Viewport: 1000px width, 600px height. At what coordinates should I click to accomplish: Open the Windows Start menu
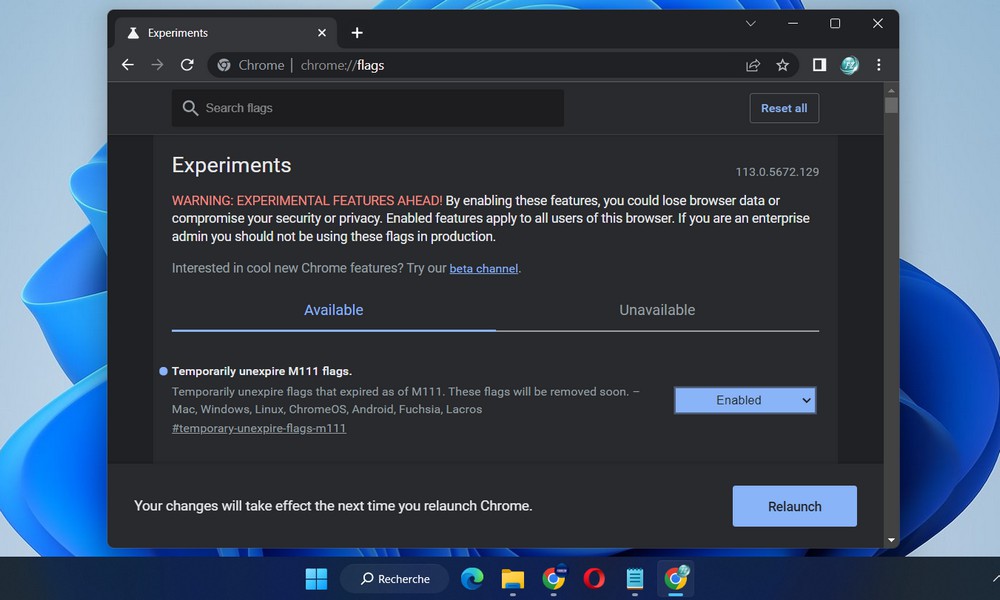pyautogui.click(x=316, y=579)
